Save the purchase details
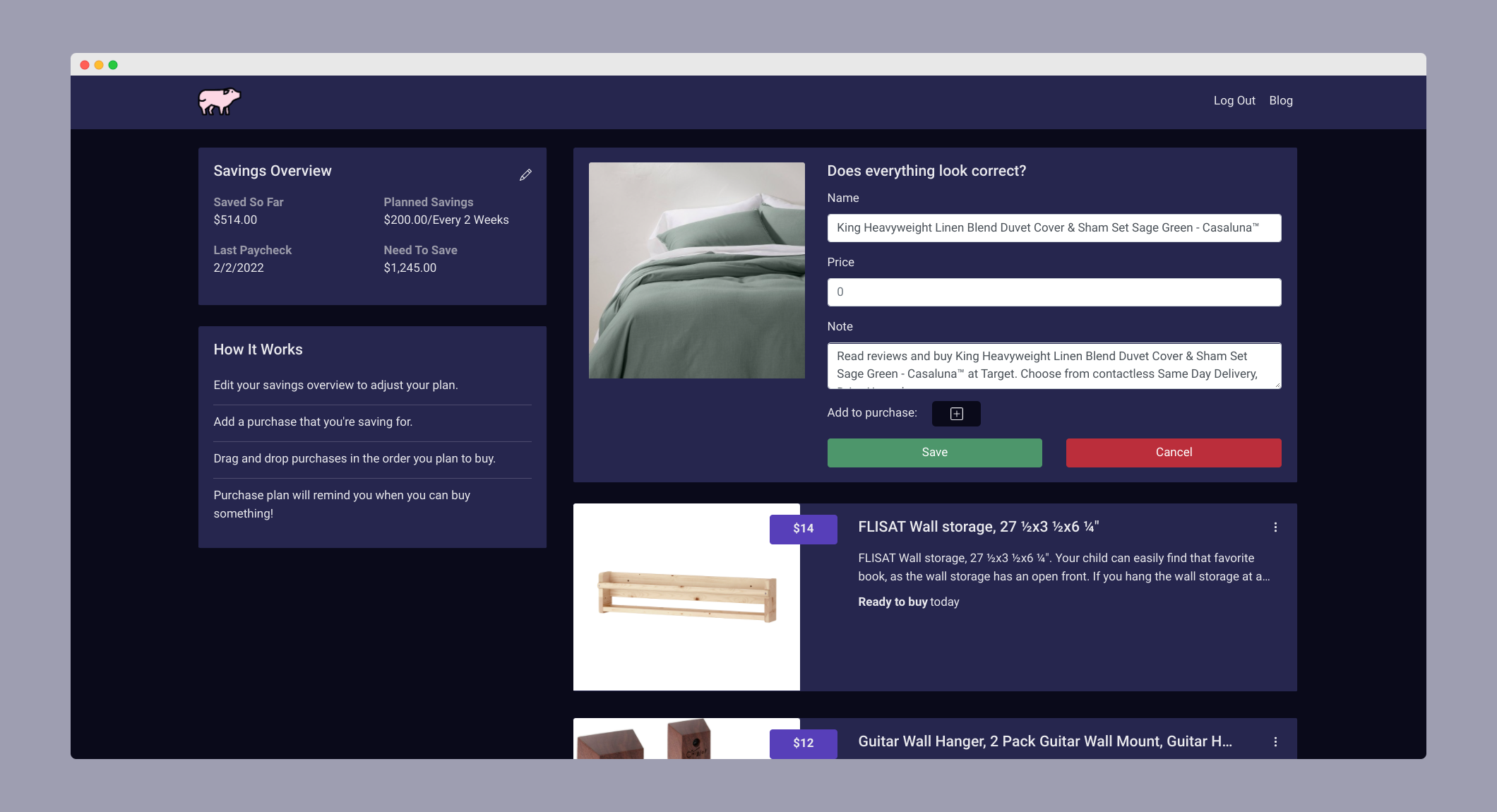The image size is (1497, 812). tap(934, 452)
